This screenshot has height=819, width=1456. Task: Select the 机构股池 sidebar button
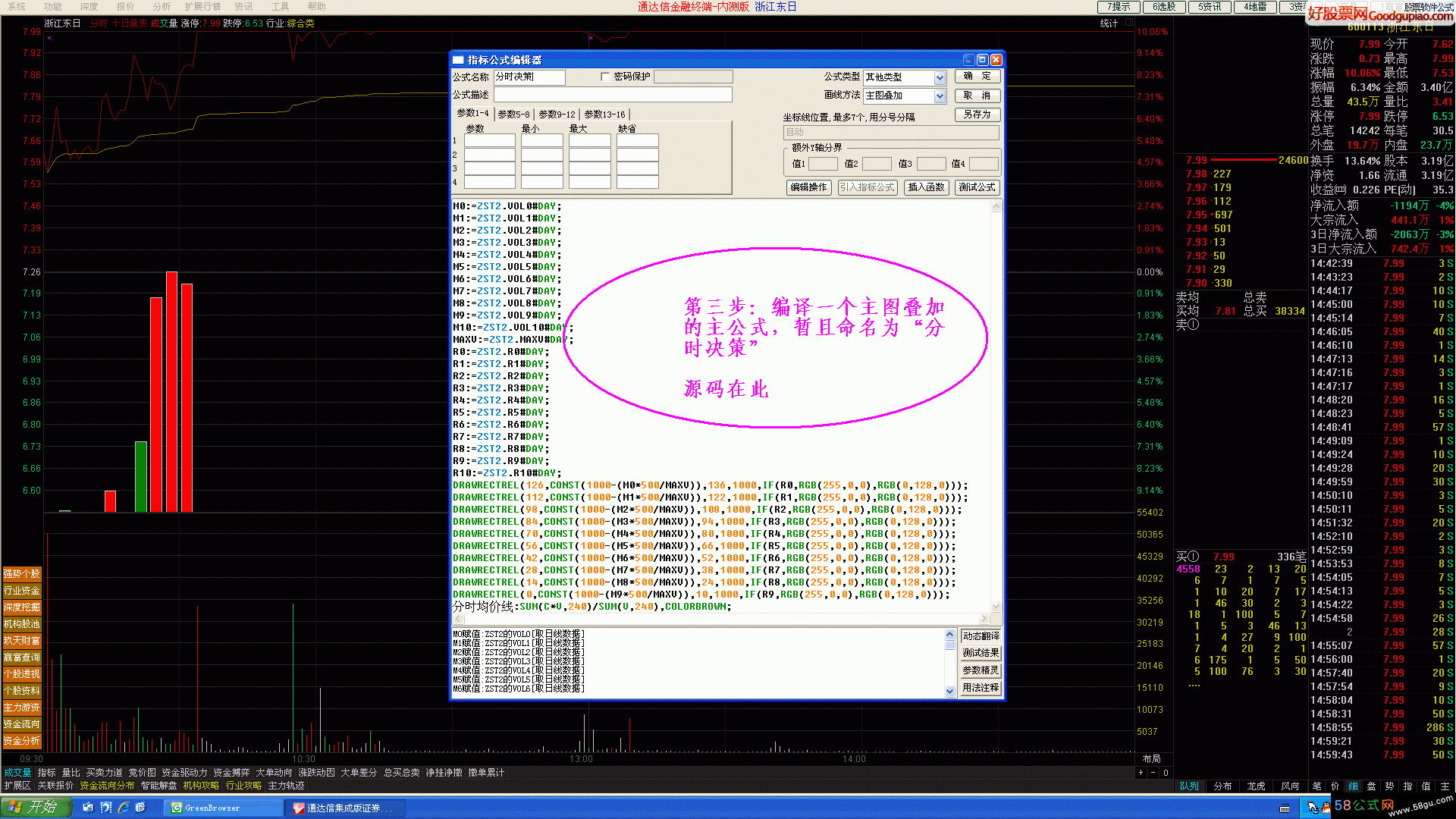point(22,624)
